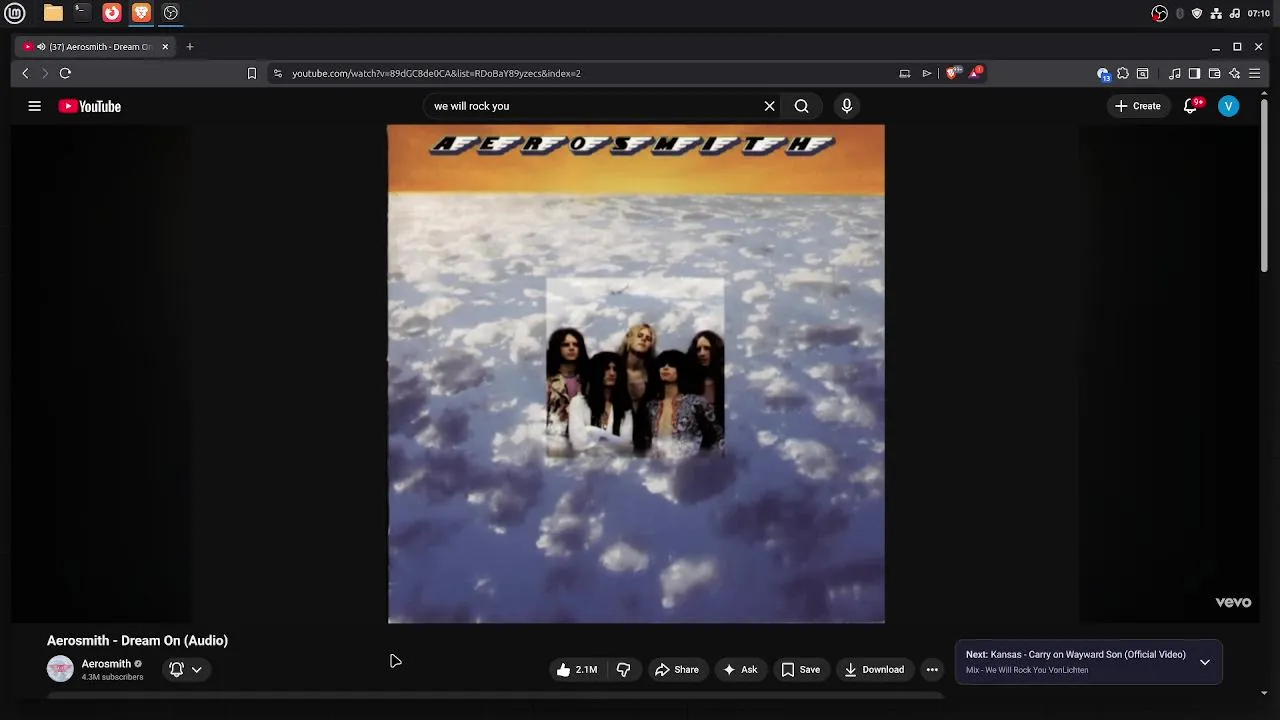Image resolution: width=1280 pixels, height=720 pixels.
Task: Launch the Files folder from panel
Action: point(53,13)
